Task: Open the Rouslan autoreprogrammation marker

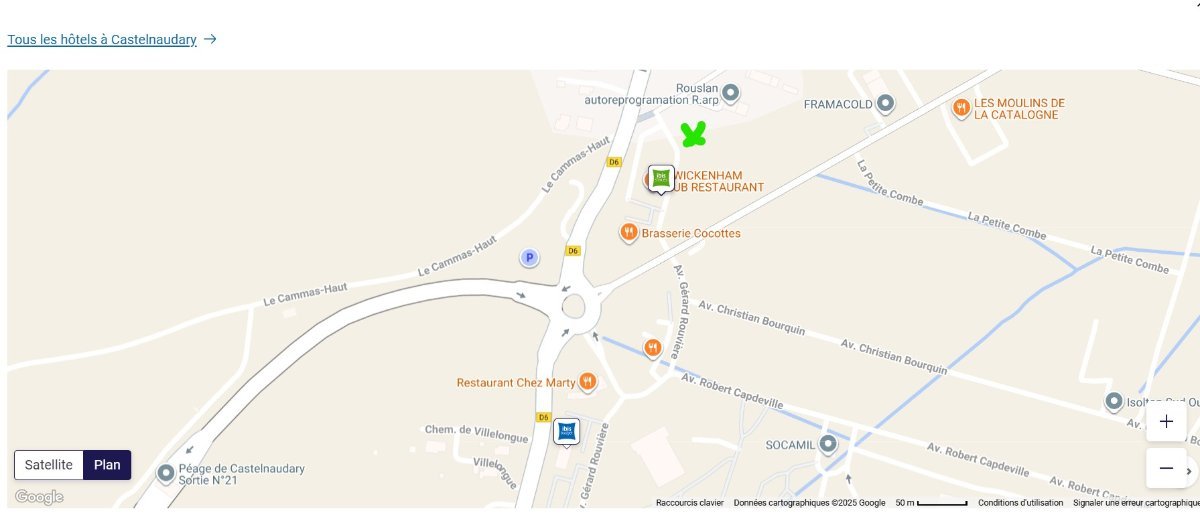Action: click(x=731, y=94)
